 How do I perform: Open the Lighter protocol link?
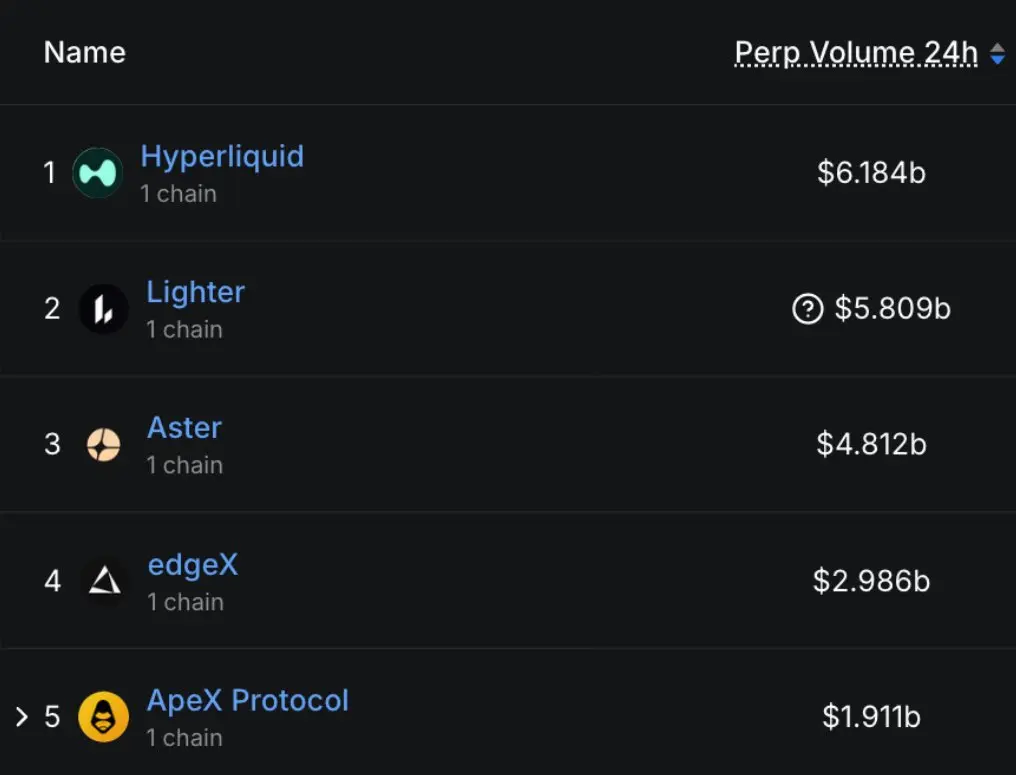tap(196, 292)
